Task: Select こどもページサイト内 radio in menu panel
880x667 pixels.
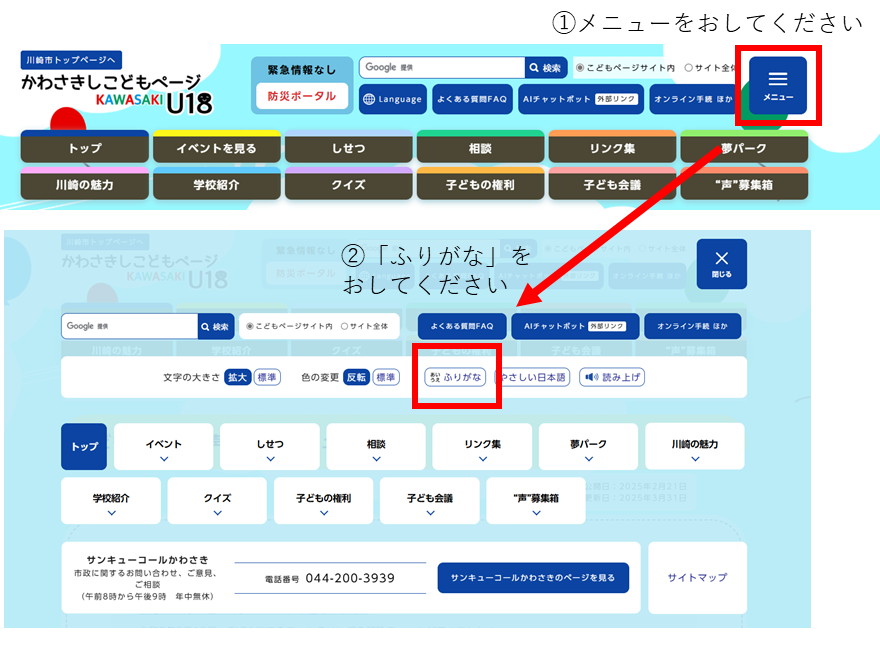Action: [x=250, y=326]
